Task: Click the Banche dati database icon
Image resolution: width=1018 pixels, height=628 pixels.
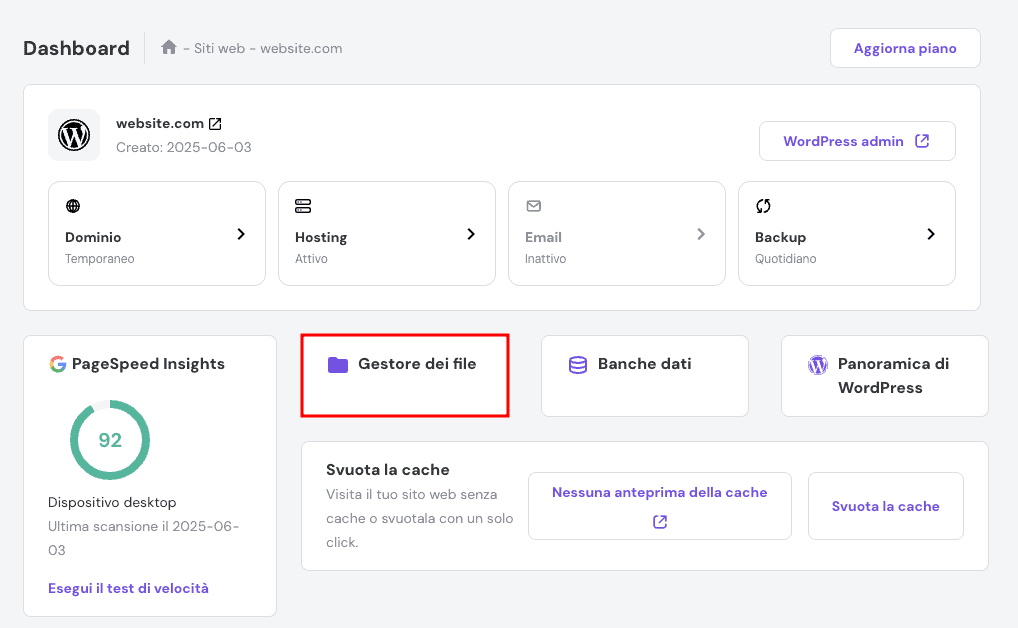Action: 577,364
